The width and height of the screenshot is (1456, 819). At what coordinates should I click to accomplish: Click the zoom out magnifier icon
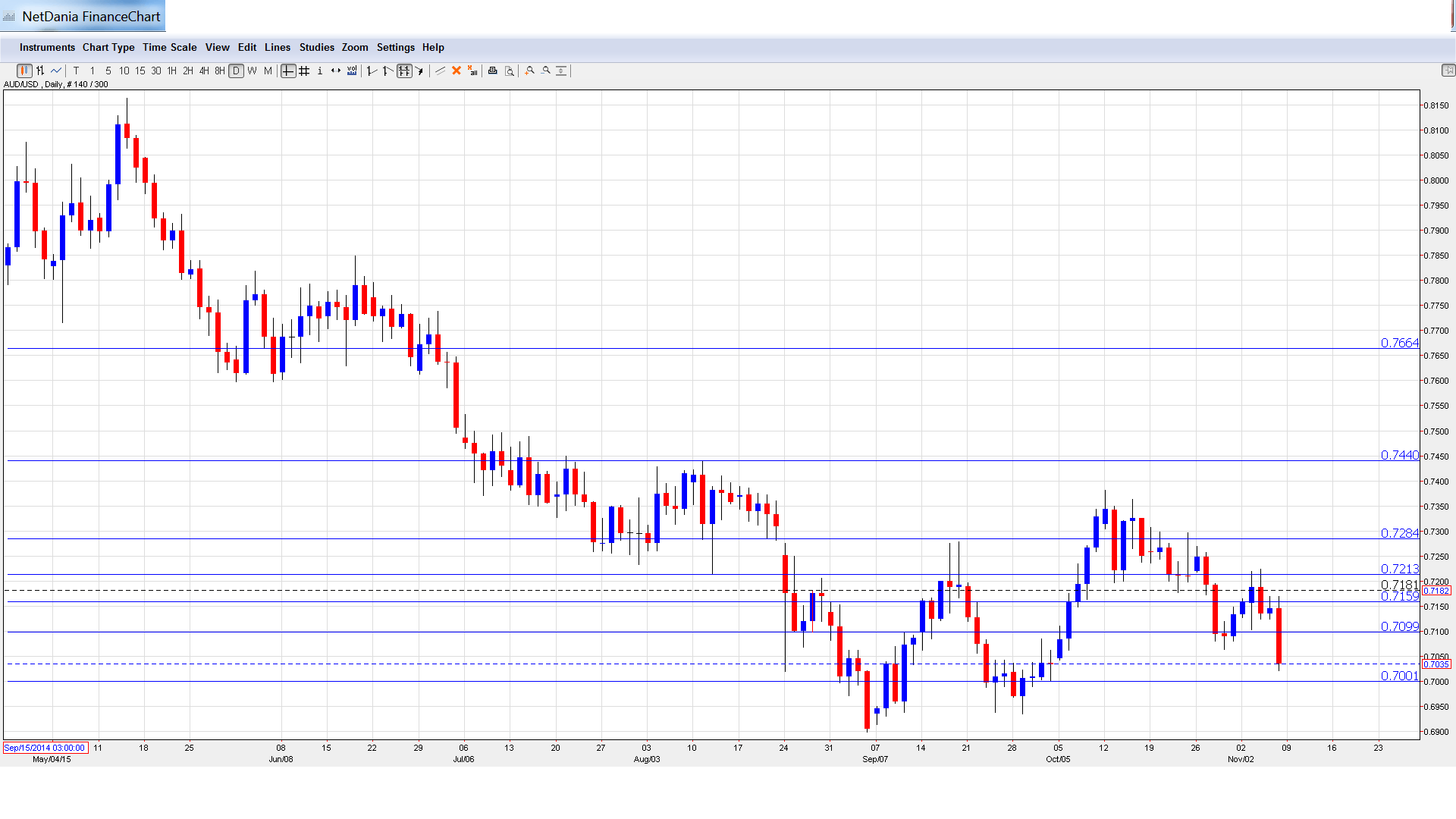tap(546, 71)
